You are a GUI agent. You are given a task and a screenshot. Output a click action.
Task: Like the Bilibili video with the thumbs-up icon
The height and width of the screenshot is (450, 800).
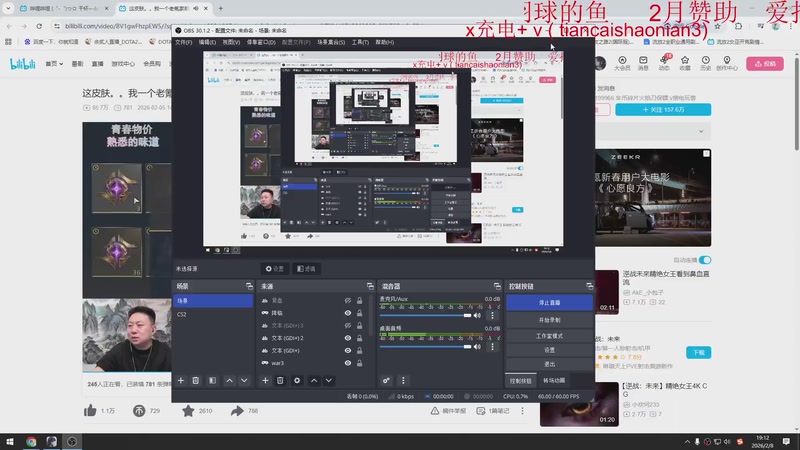(x=90, y=411)
